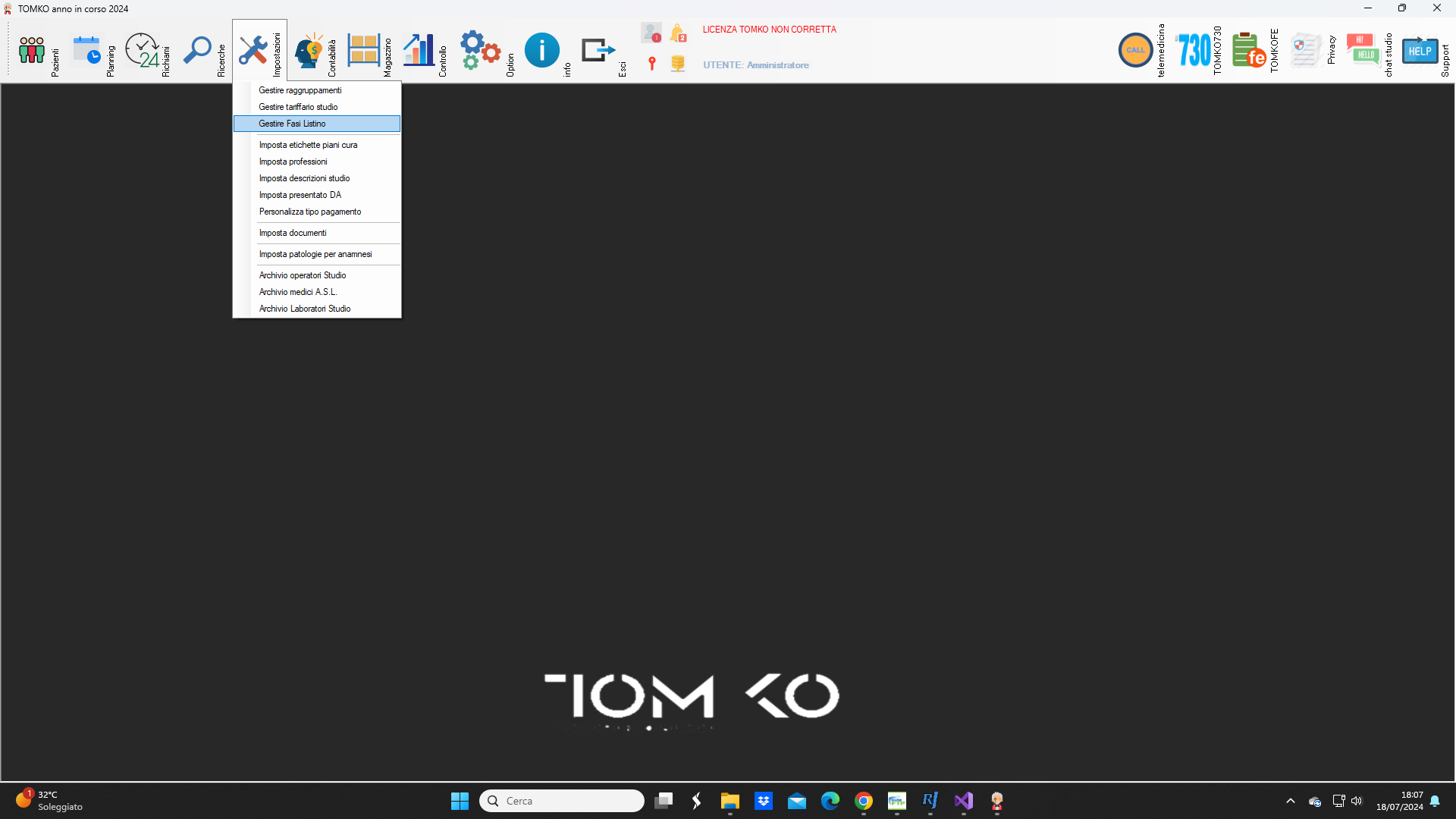This screenshot has width=1456, height=819.
Task: Select Imposta etichette piani cura
Action: 317,145
